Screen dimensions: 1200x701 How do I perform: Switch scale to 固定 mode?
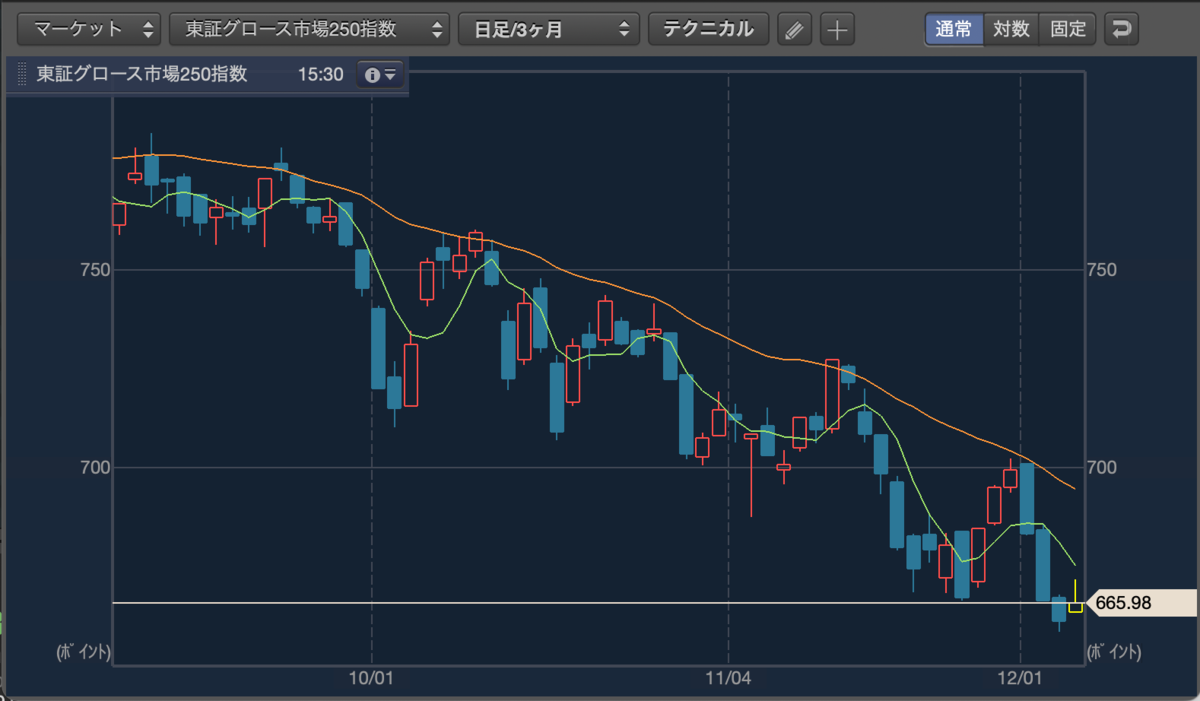[1068, 29]
